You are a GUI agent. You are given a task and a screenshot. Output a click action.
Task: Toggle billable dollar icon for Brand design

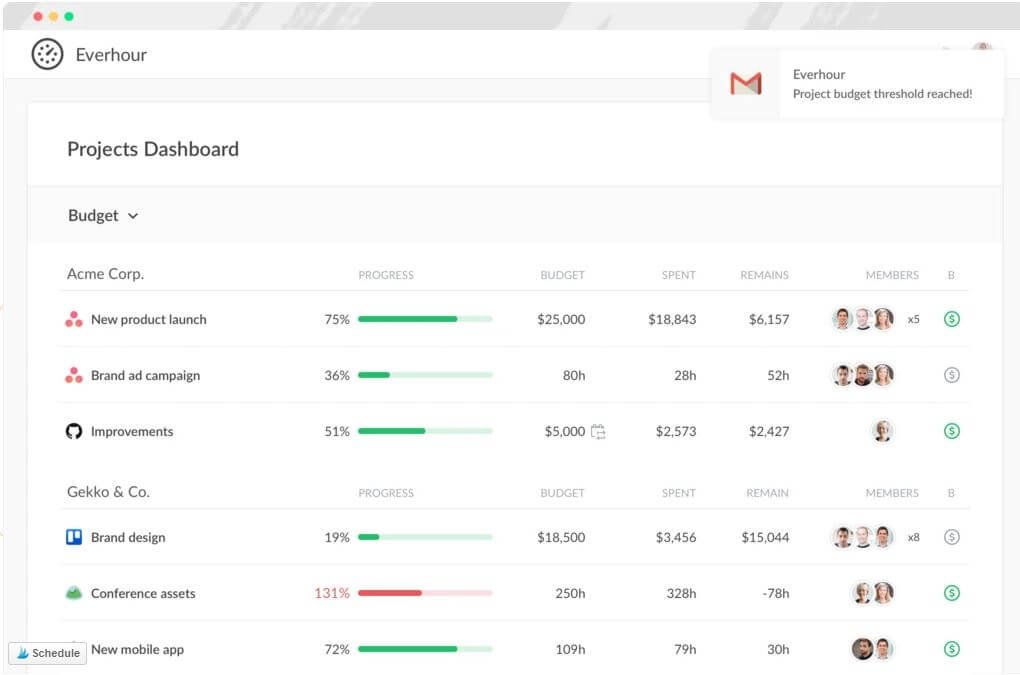point(951,538)
